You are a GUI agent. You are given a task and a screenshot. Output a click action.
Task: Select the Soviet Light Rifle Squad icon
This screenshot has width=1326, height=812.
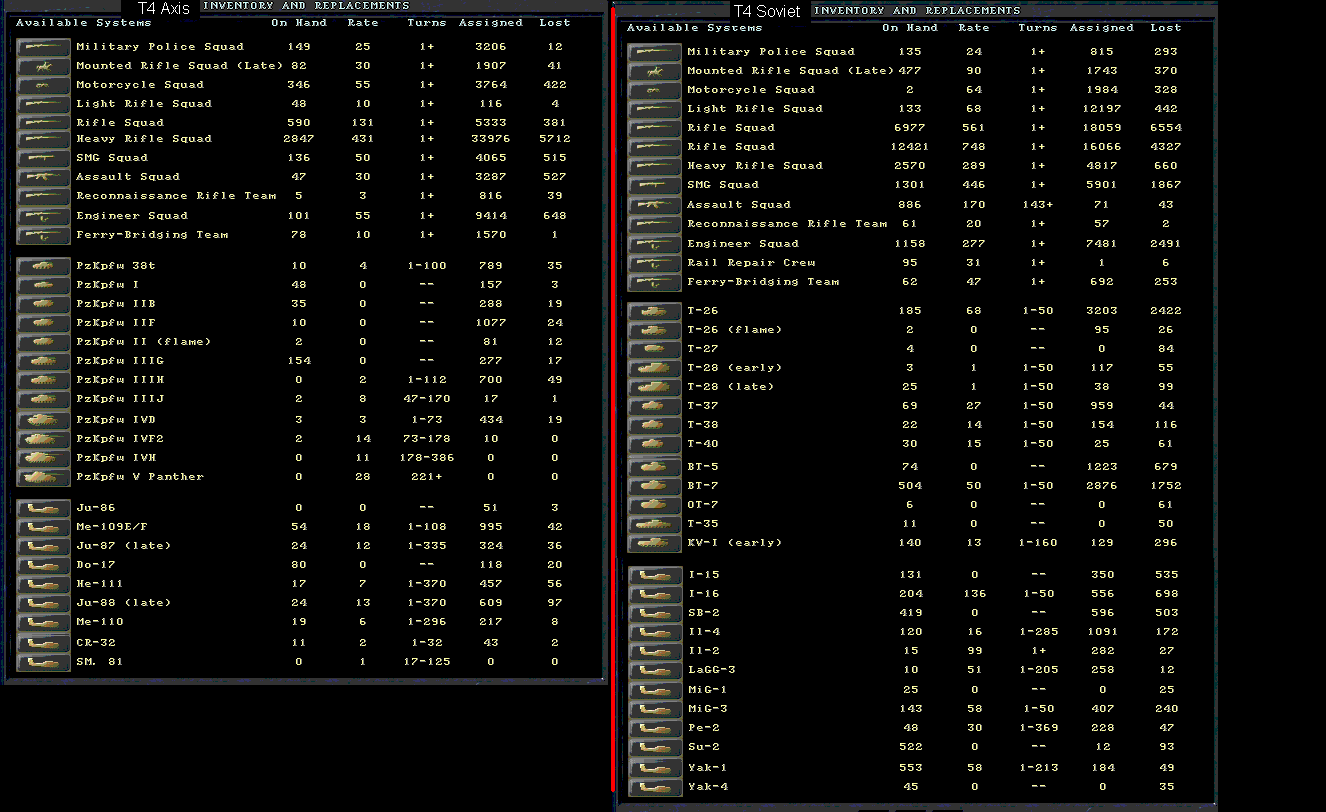pos(655,109)
